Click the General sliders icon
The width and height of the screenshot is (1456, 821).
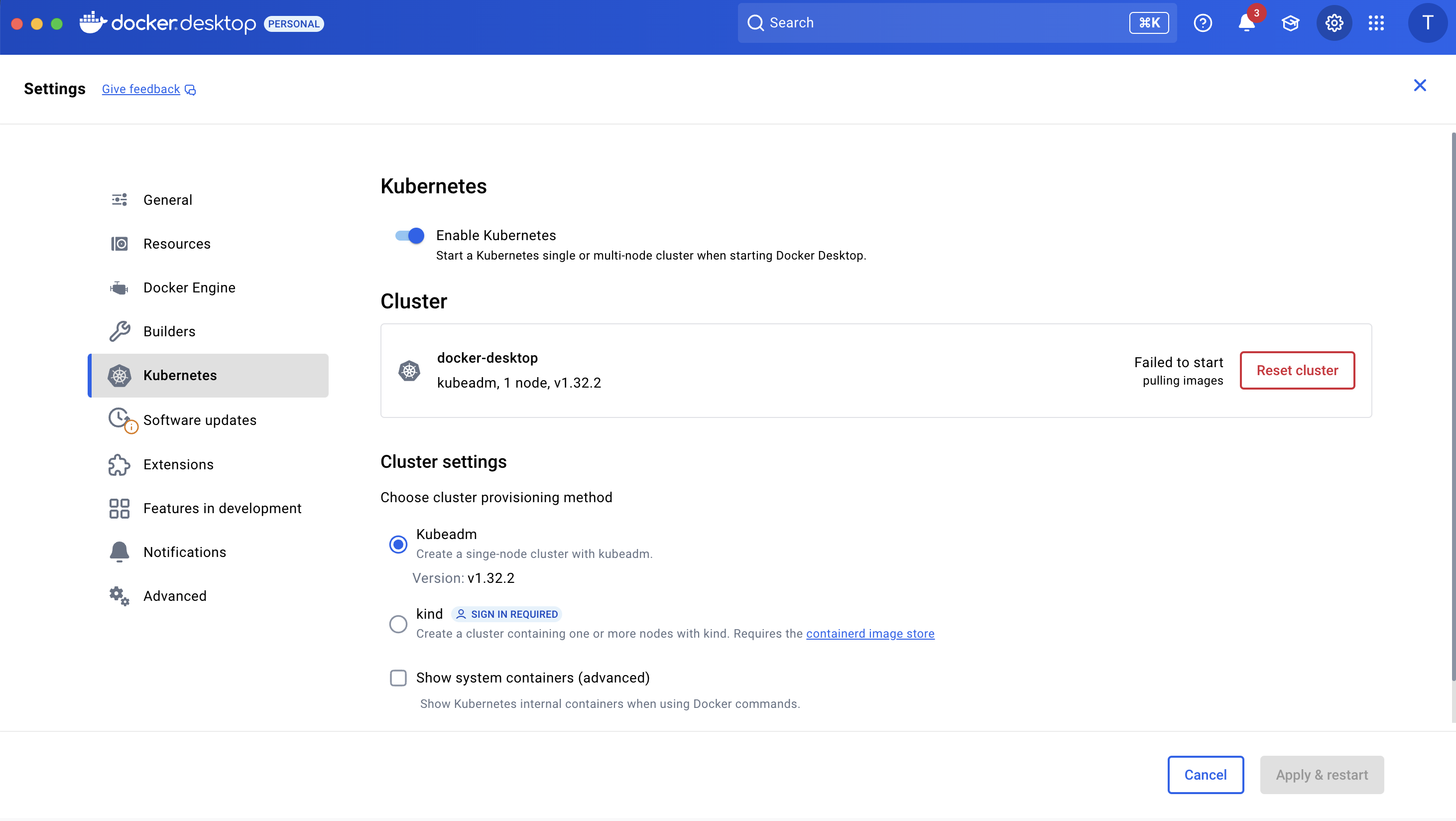120,200
